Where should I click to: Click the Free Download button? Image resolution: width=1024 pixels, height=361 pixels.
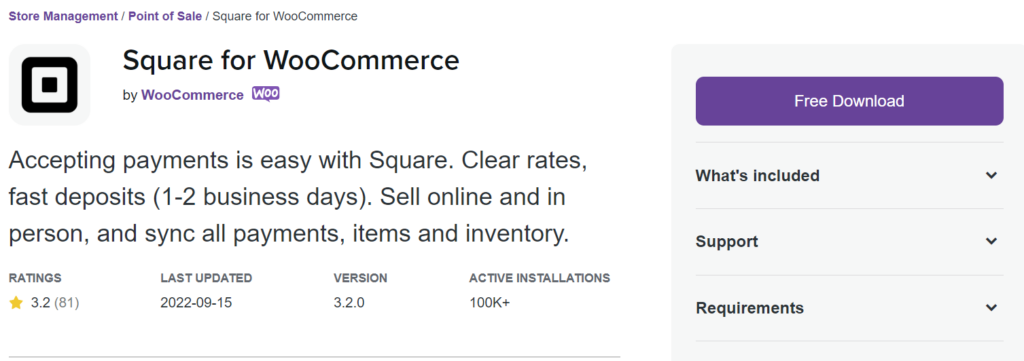(x=849, y=101)
